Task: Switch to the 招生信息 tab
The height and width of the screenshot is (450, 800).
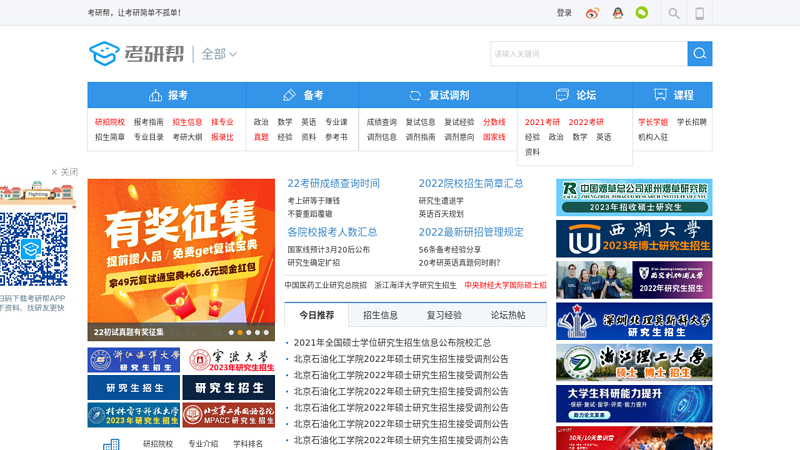Action: [380, 315]
